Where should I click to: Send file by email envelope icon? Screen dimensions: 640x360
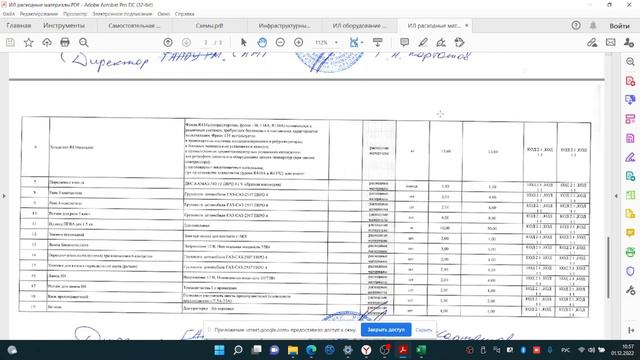[x=611, y=42]
